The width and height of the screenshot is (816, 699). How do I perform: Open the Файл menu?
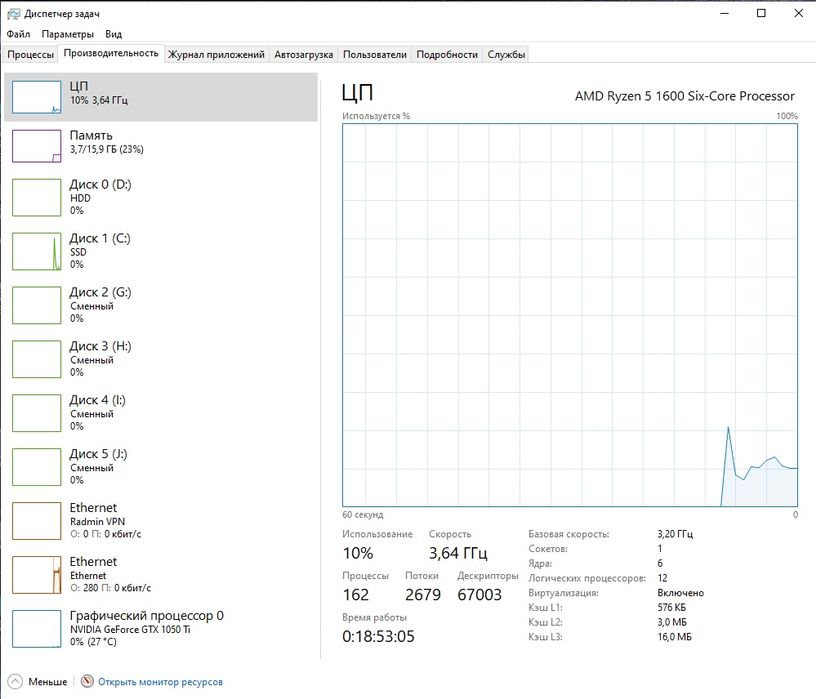pyautogui.click(x=18, y=34)
